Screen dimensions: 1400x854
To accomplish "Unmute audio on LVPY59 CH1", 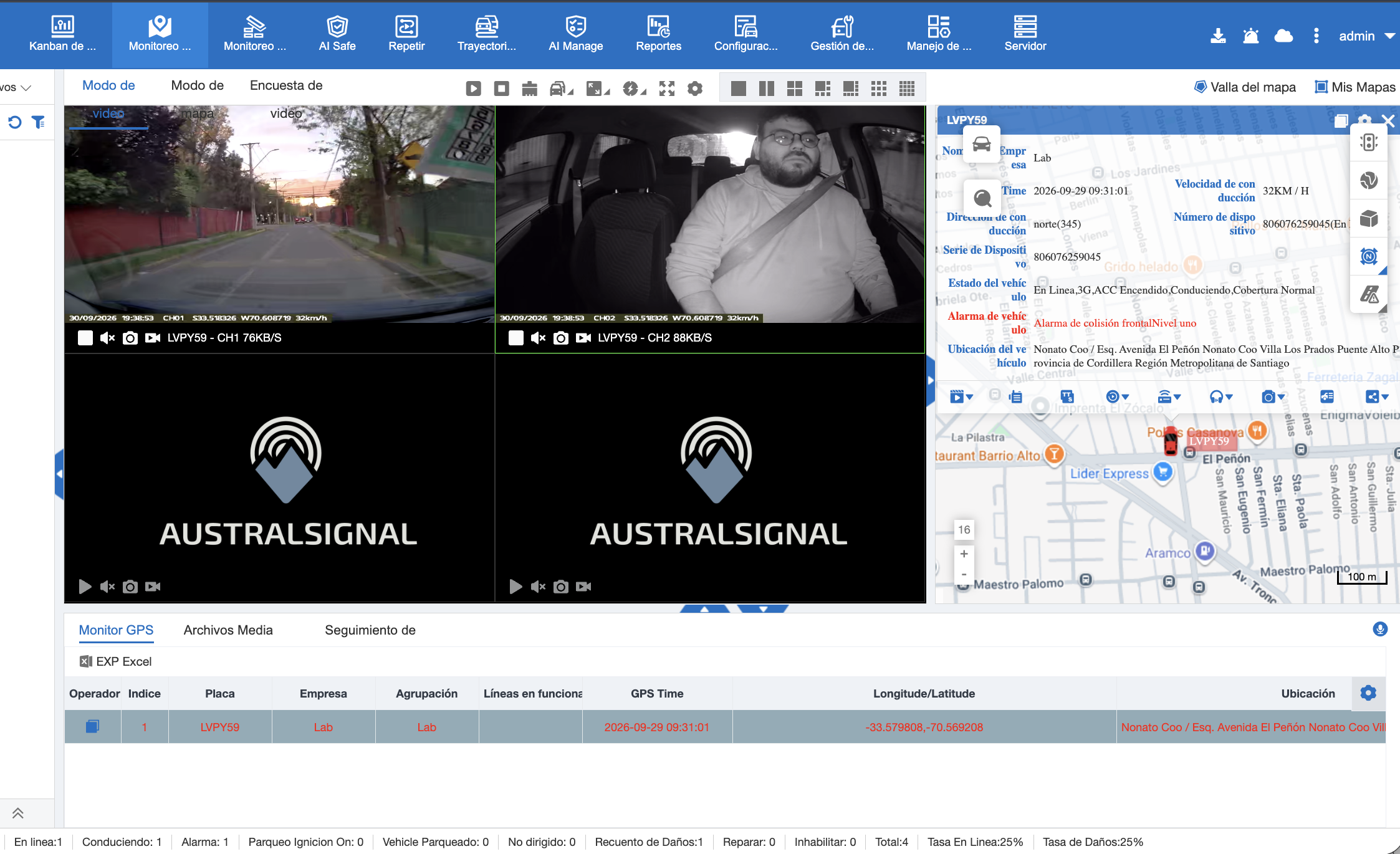I will 107,338.
